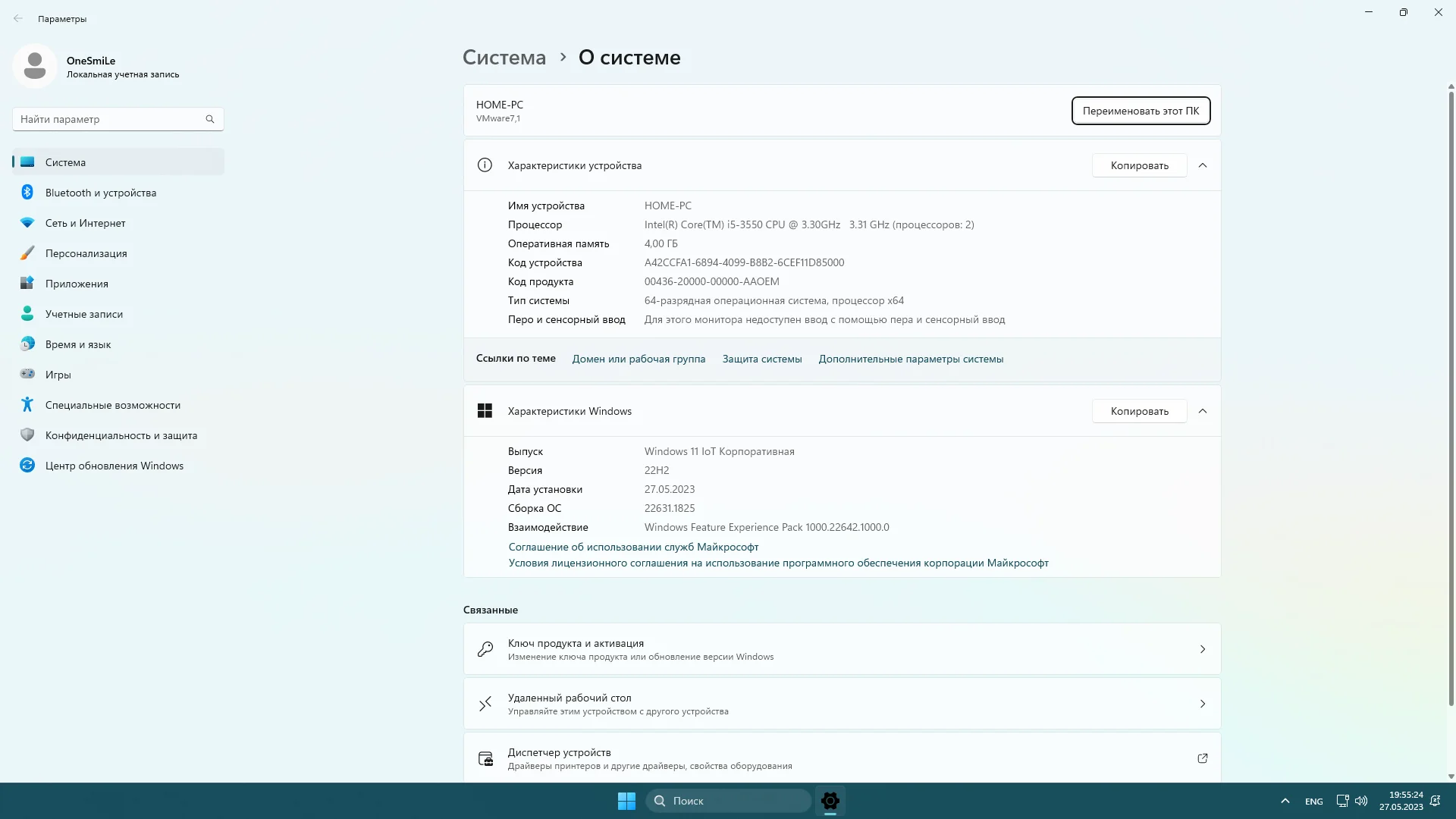Viewport: 1456px width, 819px height.
Task: Click the Windows Update sidebar icon
Action: 27,466
